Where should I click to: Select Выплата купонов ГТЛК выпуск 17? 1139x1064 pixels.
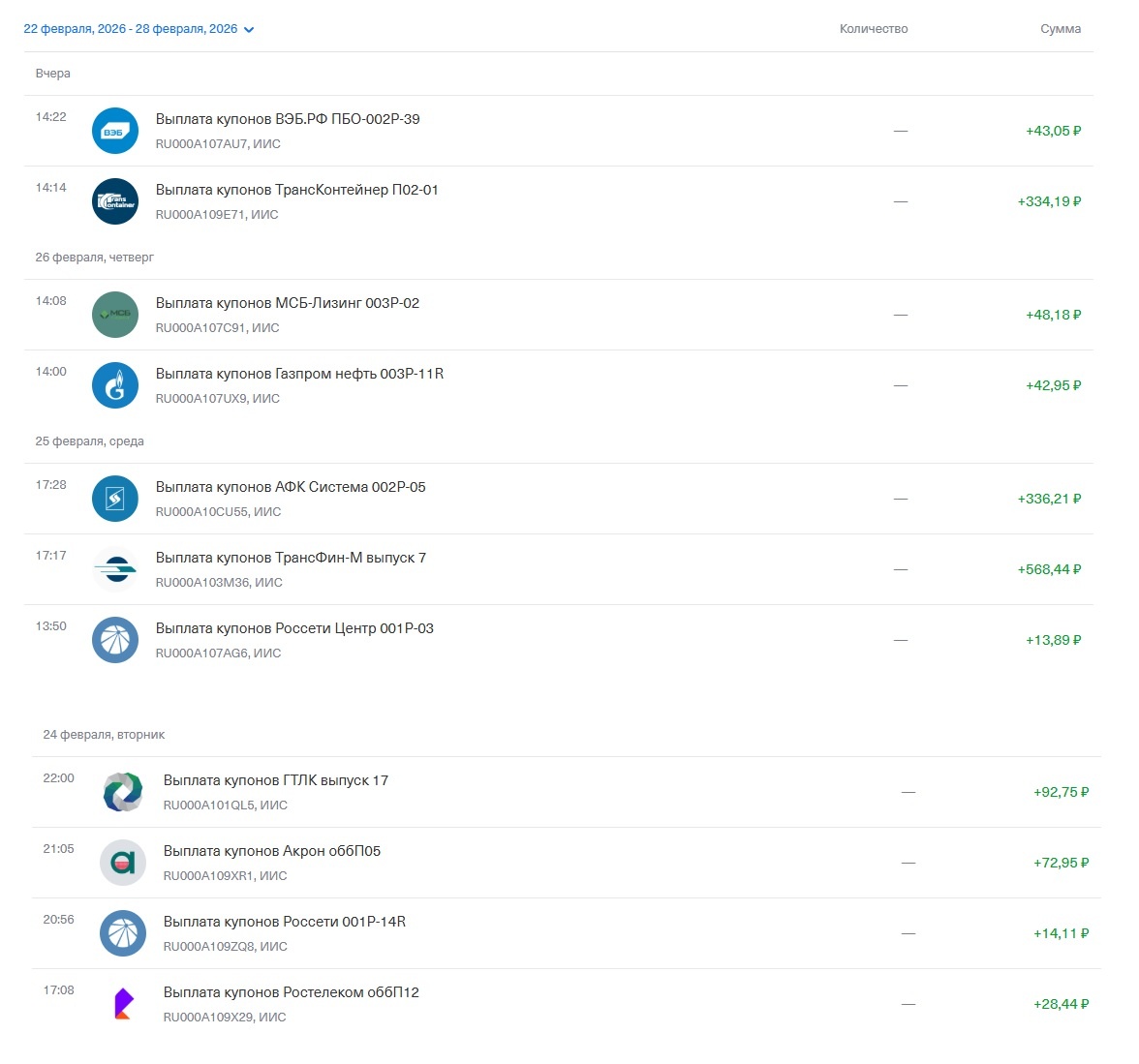276,780
